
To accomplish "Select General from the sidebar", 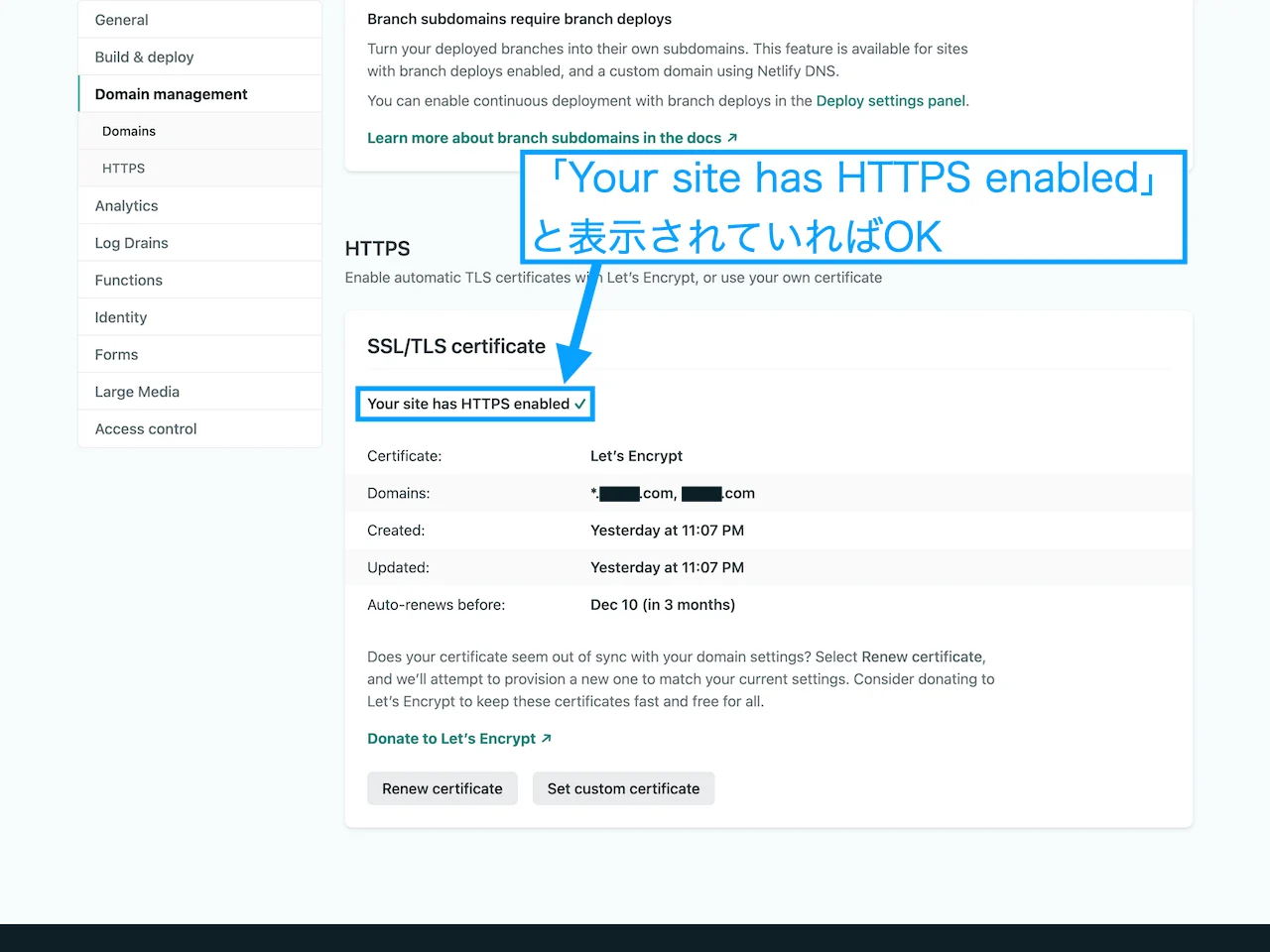I will point(121,19).
